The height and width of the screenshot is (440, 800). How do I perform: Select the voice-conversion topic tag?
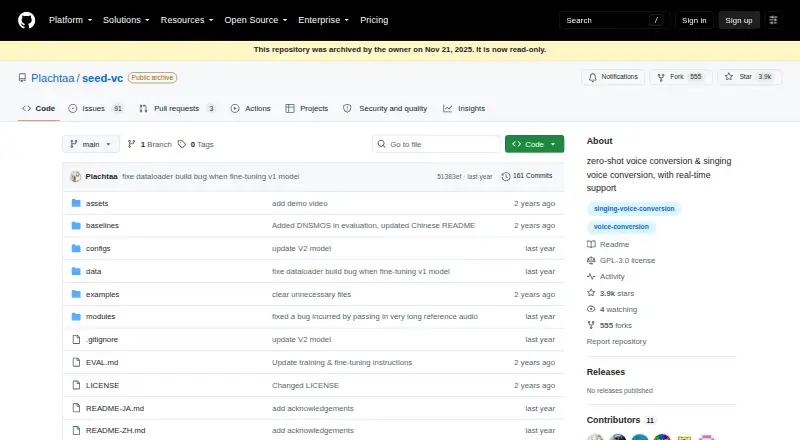tap(621, 227)
